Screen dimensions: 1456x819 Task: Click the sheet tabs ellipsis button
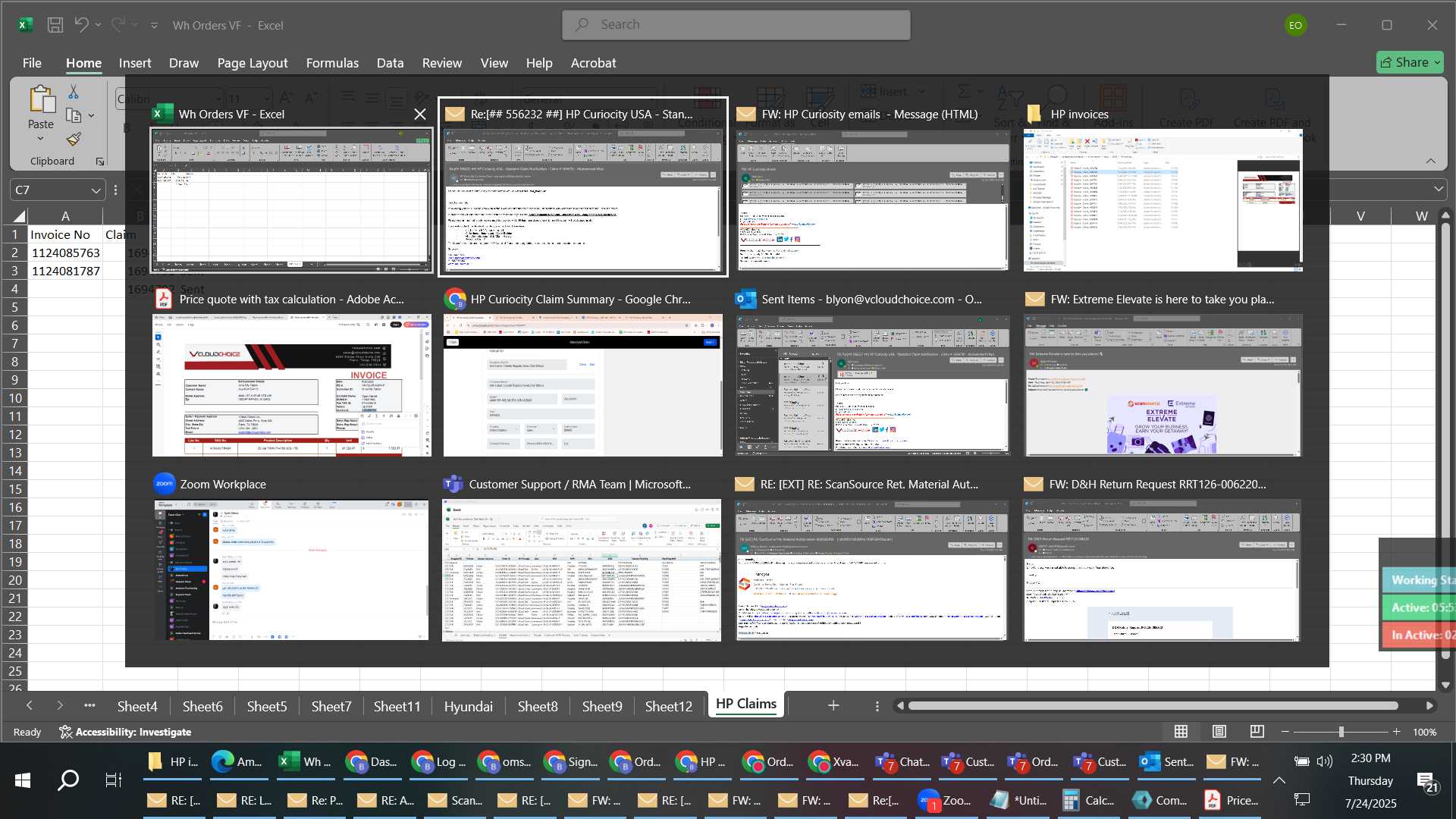(89, 705)
